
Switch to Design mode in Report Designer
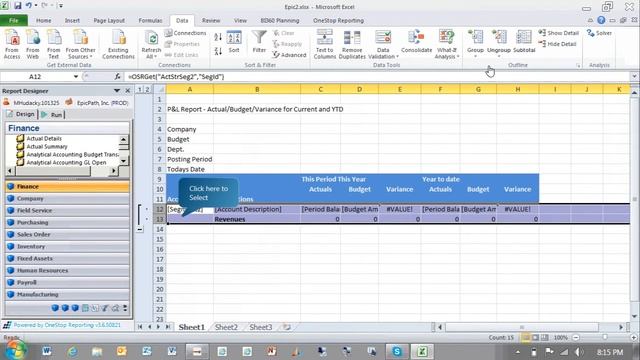[21, 114]
